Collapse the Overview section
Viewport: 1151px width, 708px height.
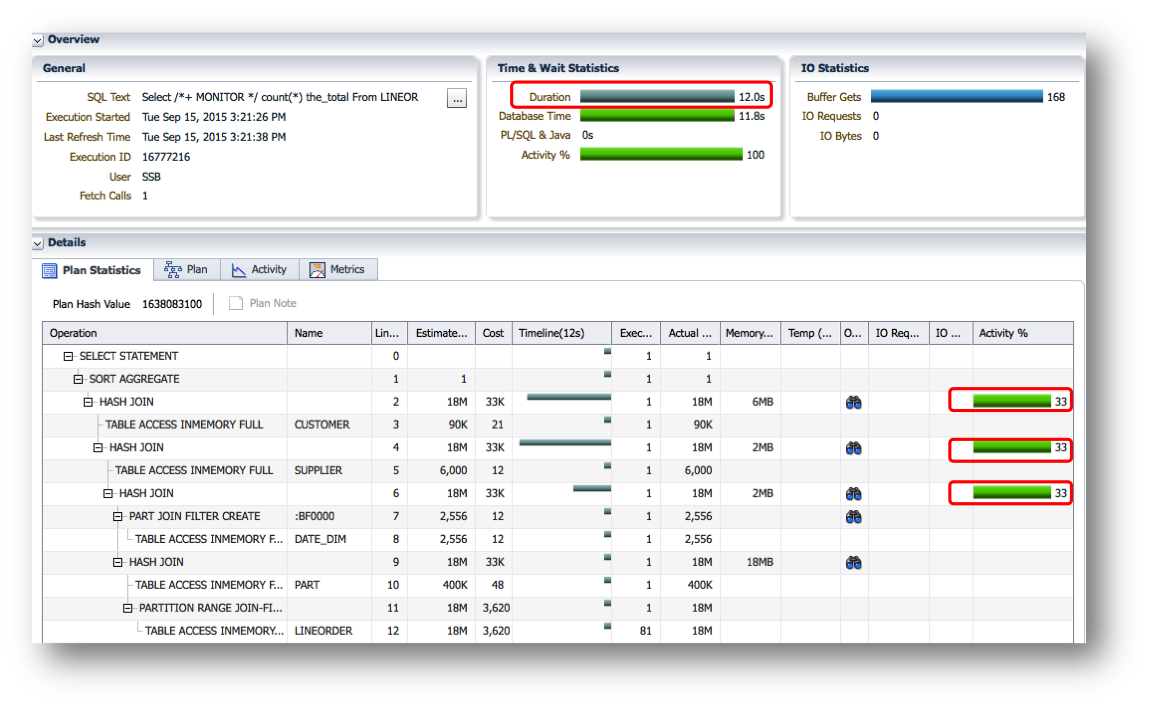click(x=37, y=40)
